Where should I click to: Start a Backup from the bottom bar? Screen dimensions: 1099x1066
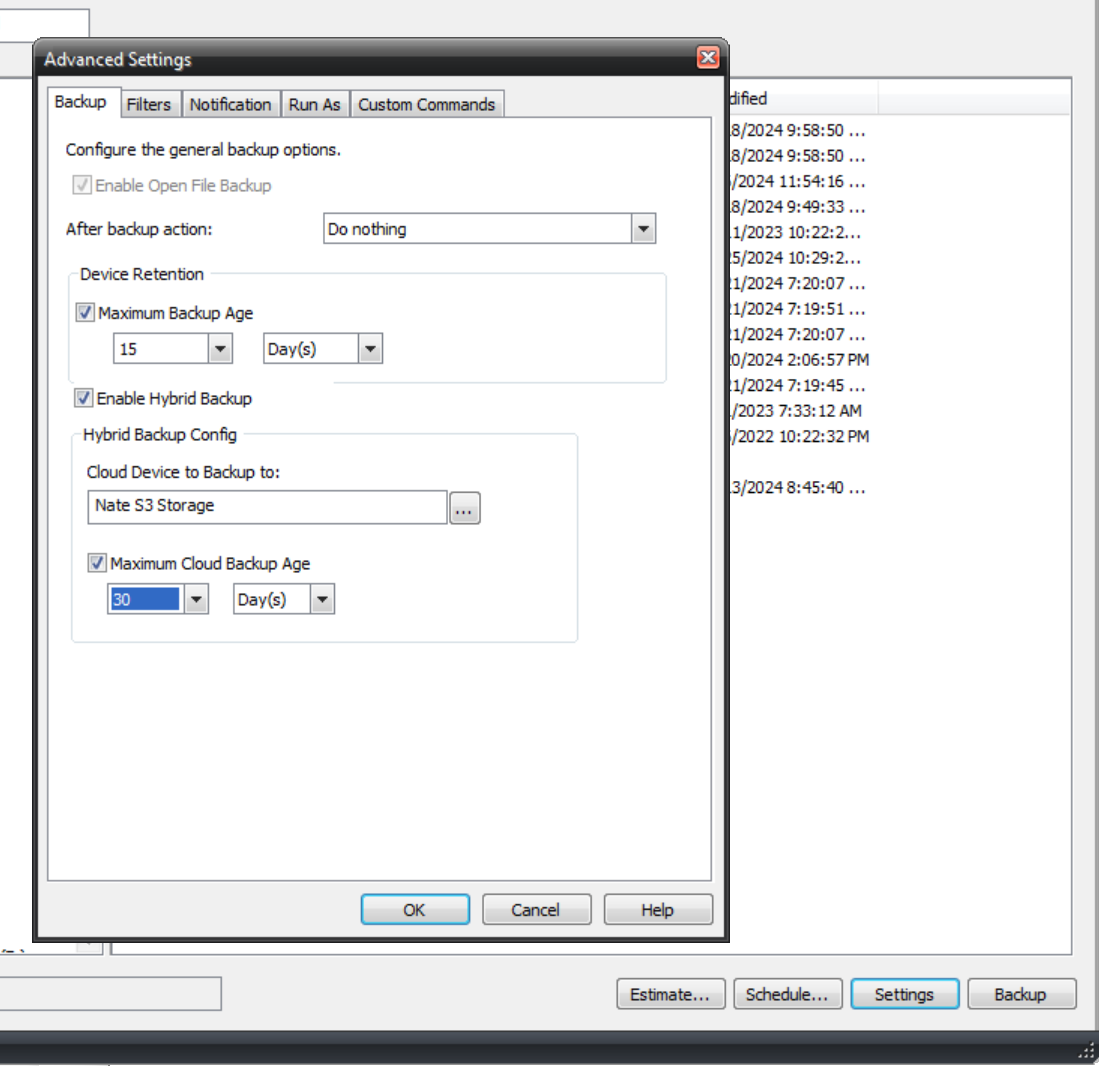[1021, 993]
